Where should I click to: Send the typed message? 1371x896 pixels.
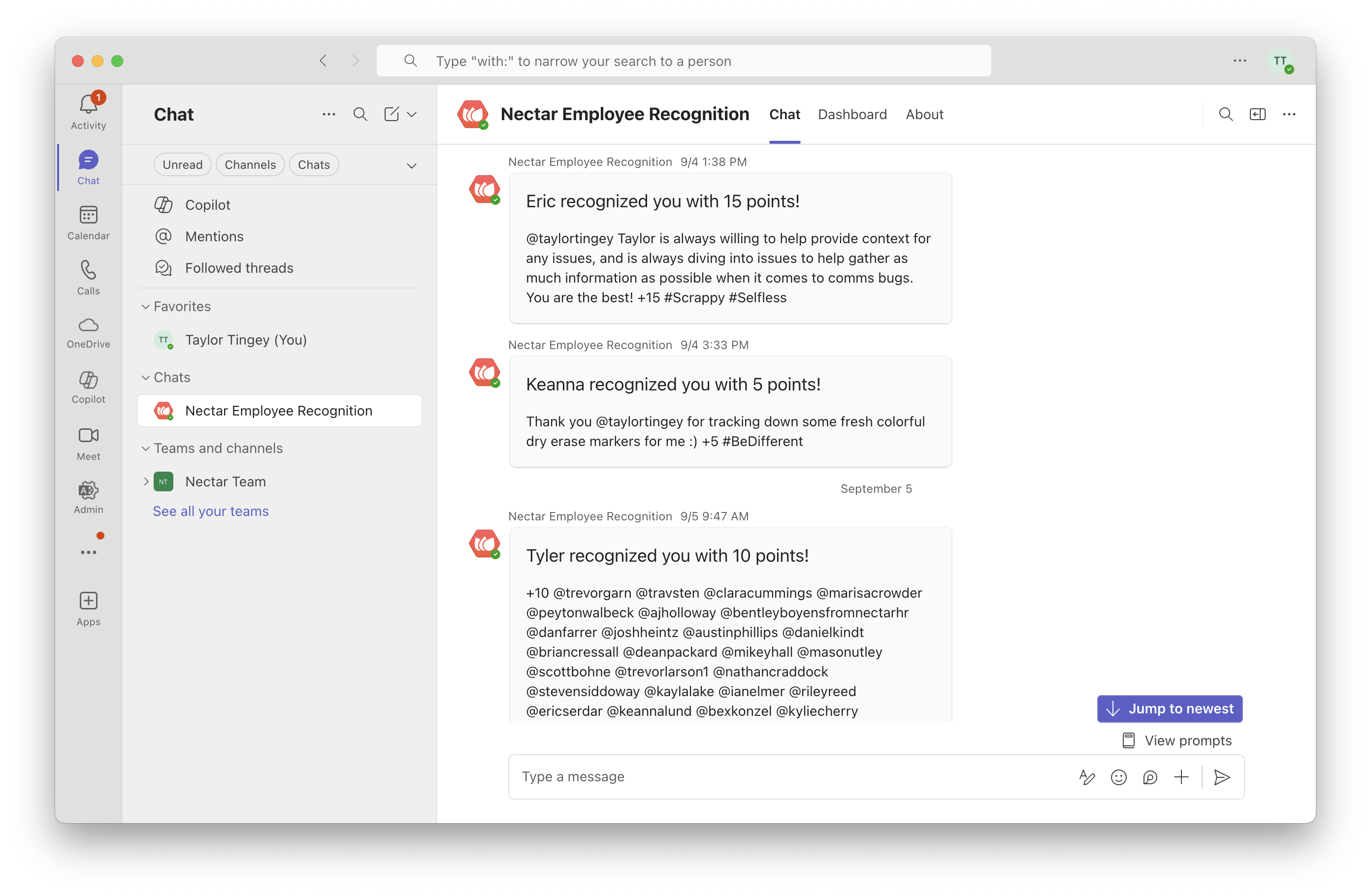pyautogui.click(x=1222, y=777)
